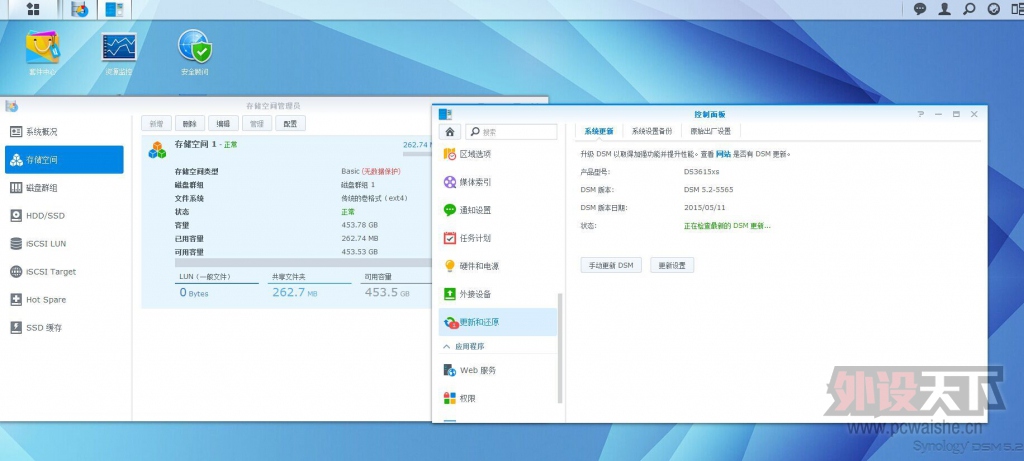This screenshot has height=461, width=1024.
Task: Open the user account options icon
Action: click(944, 9)
